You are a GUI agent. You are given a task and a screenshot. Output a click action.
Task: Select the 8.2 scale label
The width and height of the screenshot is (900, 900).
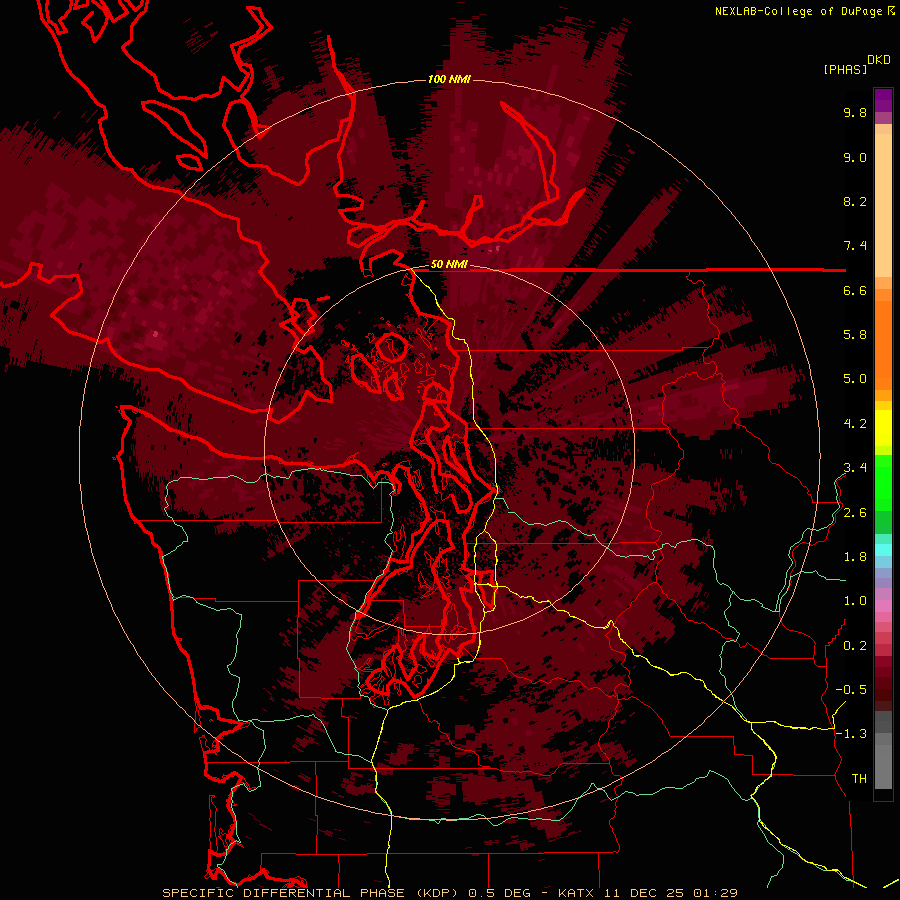(855, 201)
